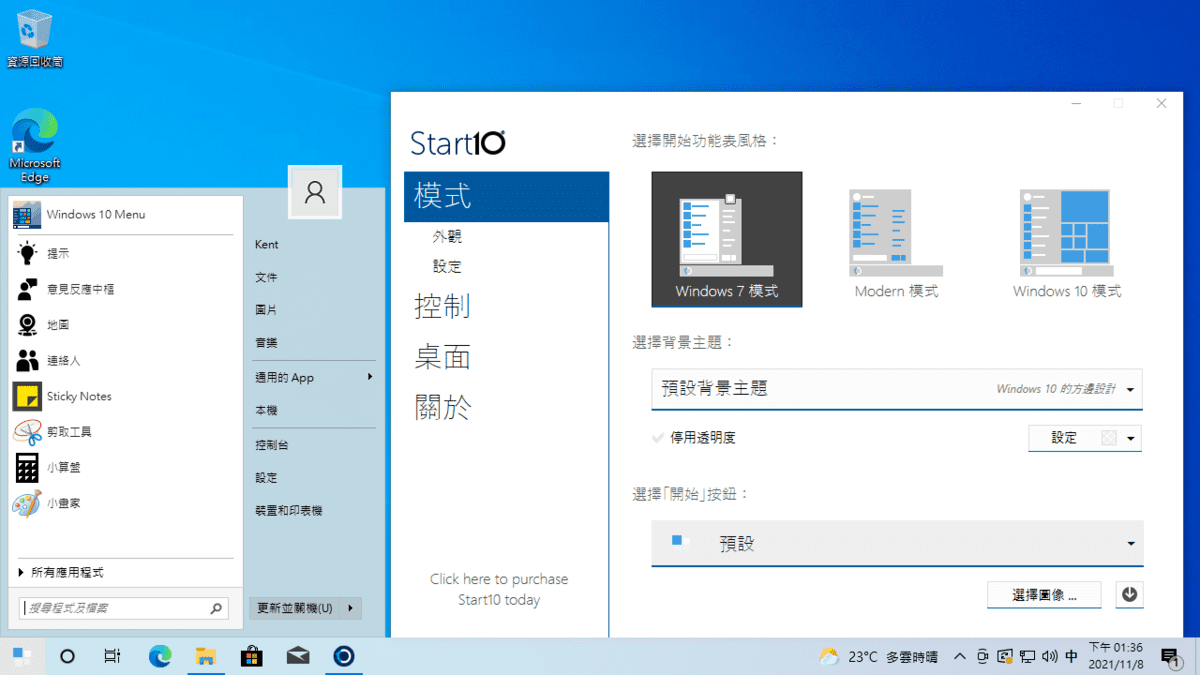Click the user account icon above Kent
The height and width of the screenshot is (675, 1200).
[314, 192]
